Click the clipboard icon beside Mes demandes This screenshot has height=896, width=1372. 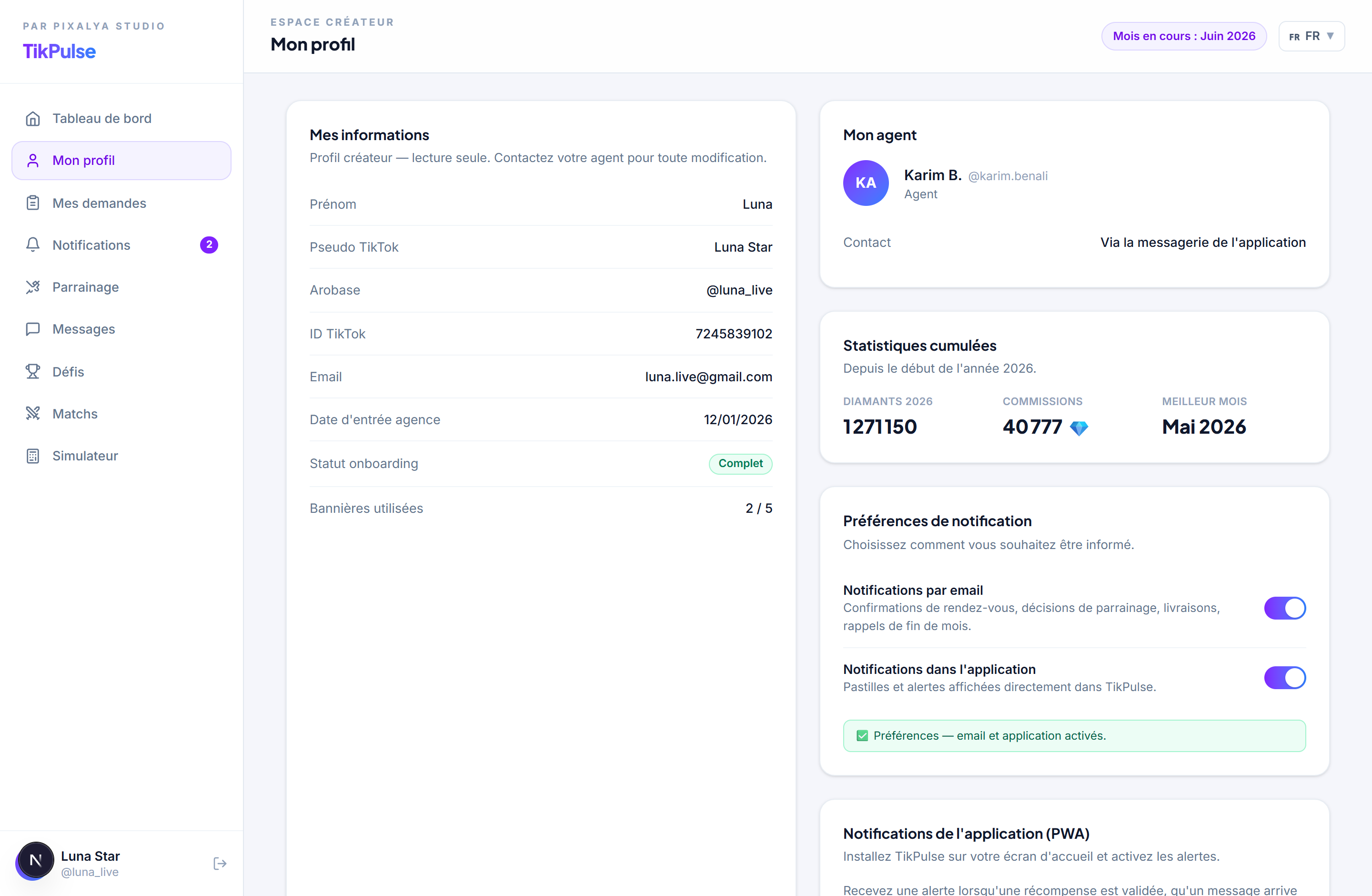(x=33, y=203)
